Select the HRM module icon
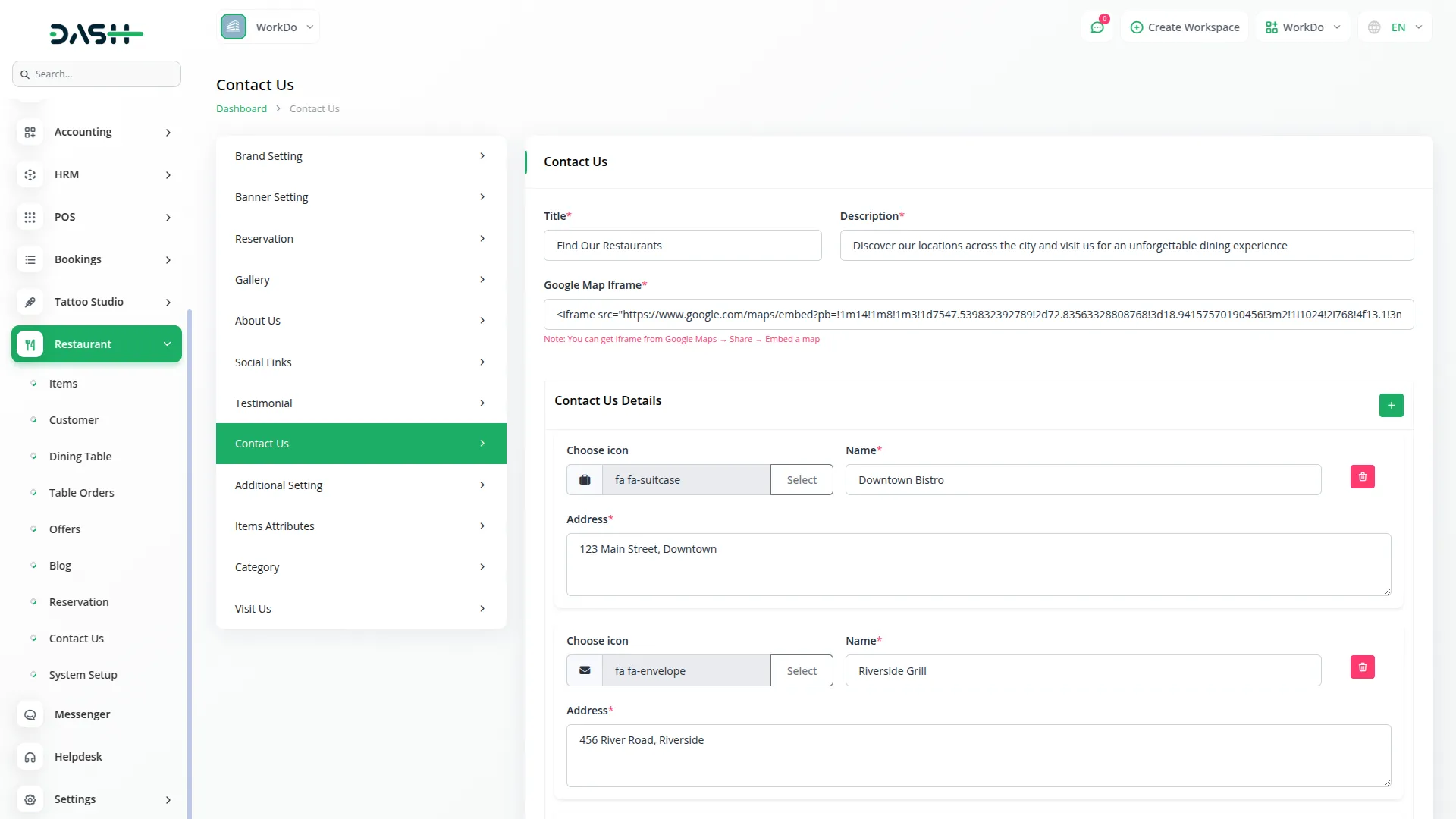This screenshot has width=1456, height=819. (30, 174)
